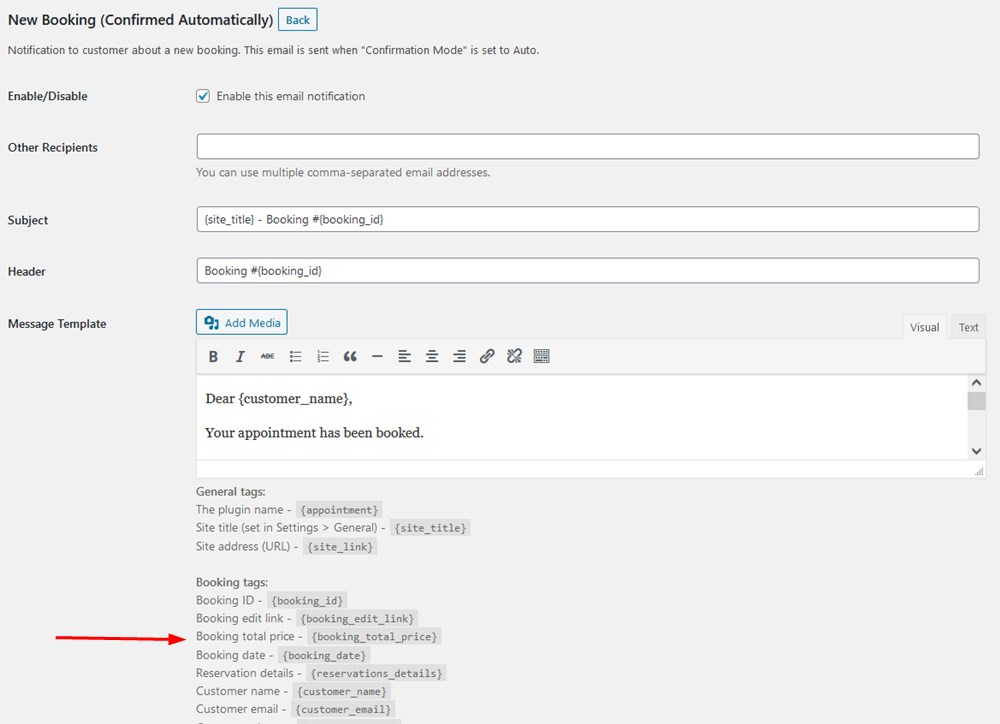Click the comma-separated email addresses hint
This screenshot has height=724, width=1000.
tap(343, 172)
